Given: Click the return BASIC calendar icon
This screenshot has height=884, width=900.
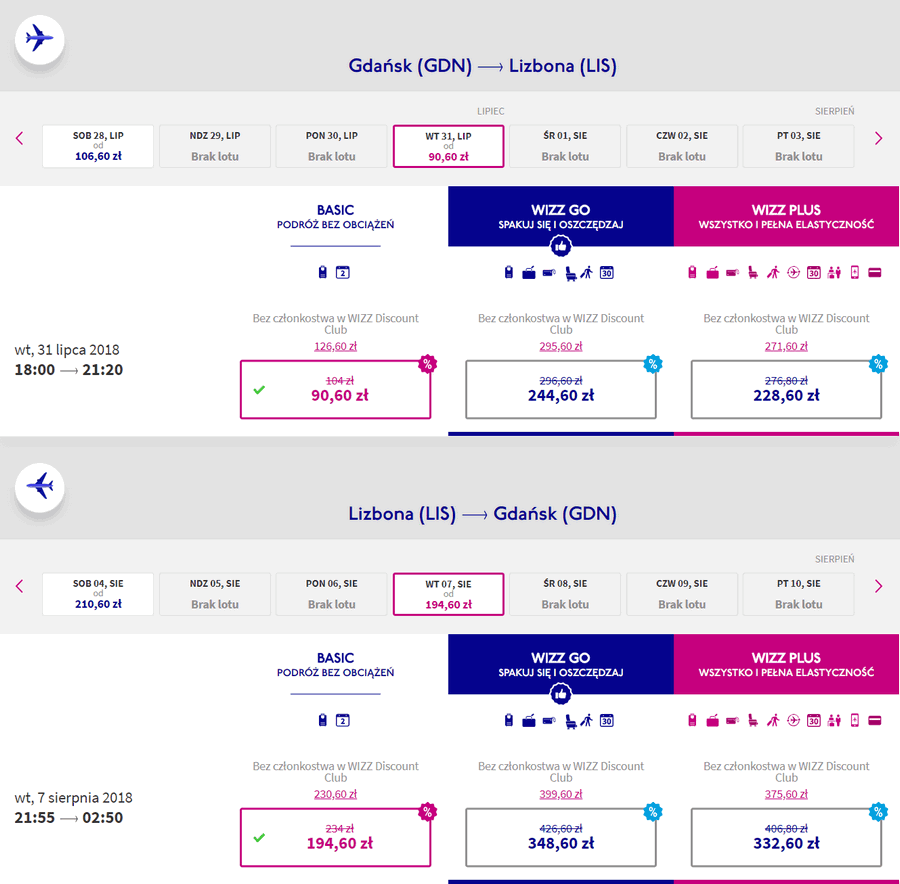Looking at the screenshot, I should pyautogui.click(x=343, y=720).
